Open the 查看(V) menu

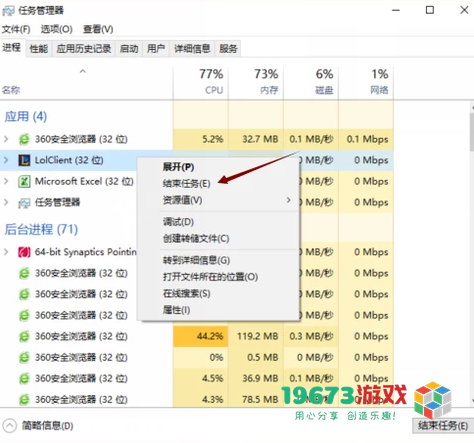tap(98, 29)
